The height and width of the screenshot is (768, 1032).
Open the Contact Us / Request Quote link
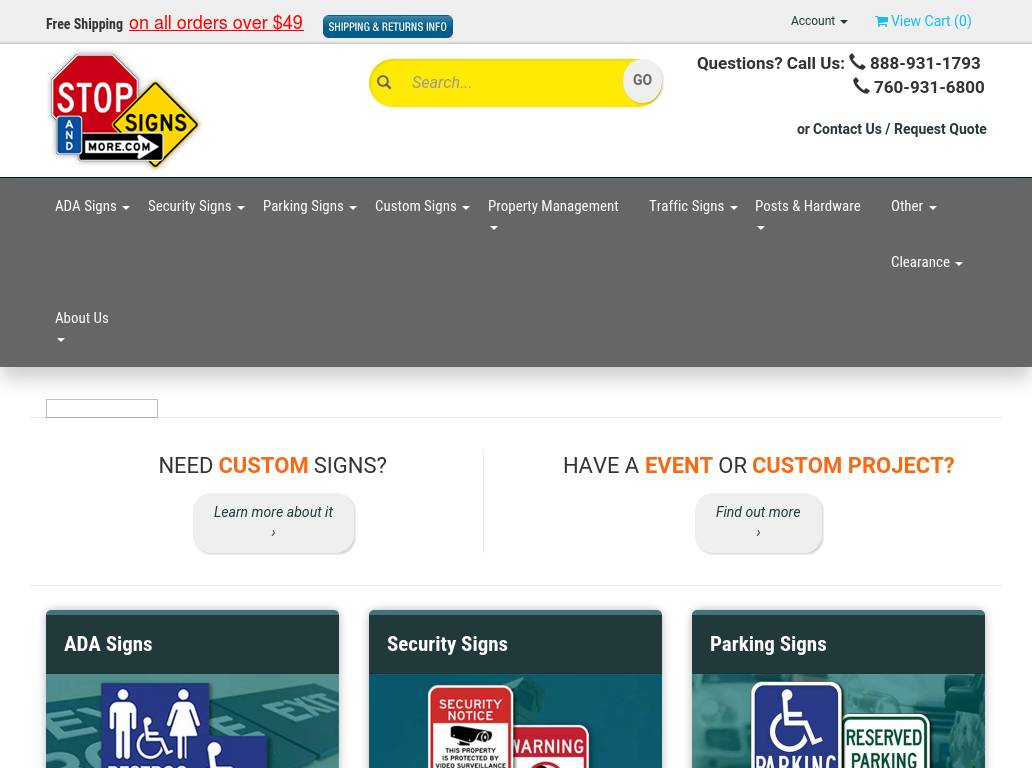899,129
